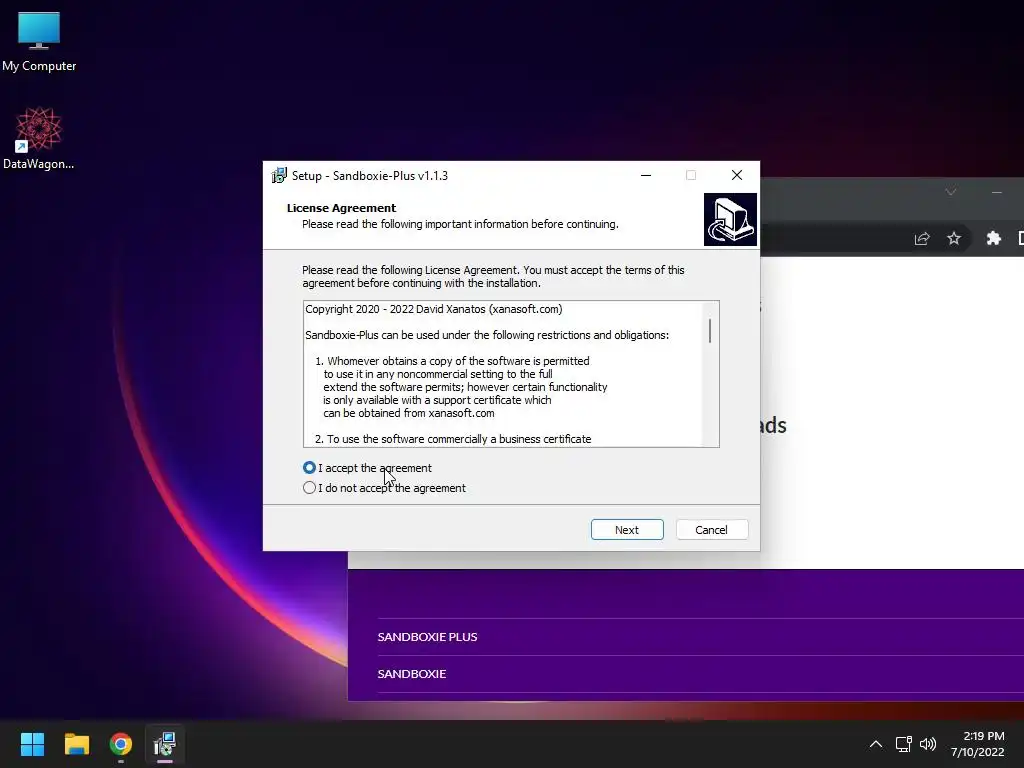Open the Windows Start menu
This screenshot has width=1024, height=768.
(x=32, y=744)
